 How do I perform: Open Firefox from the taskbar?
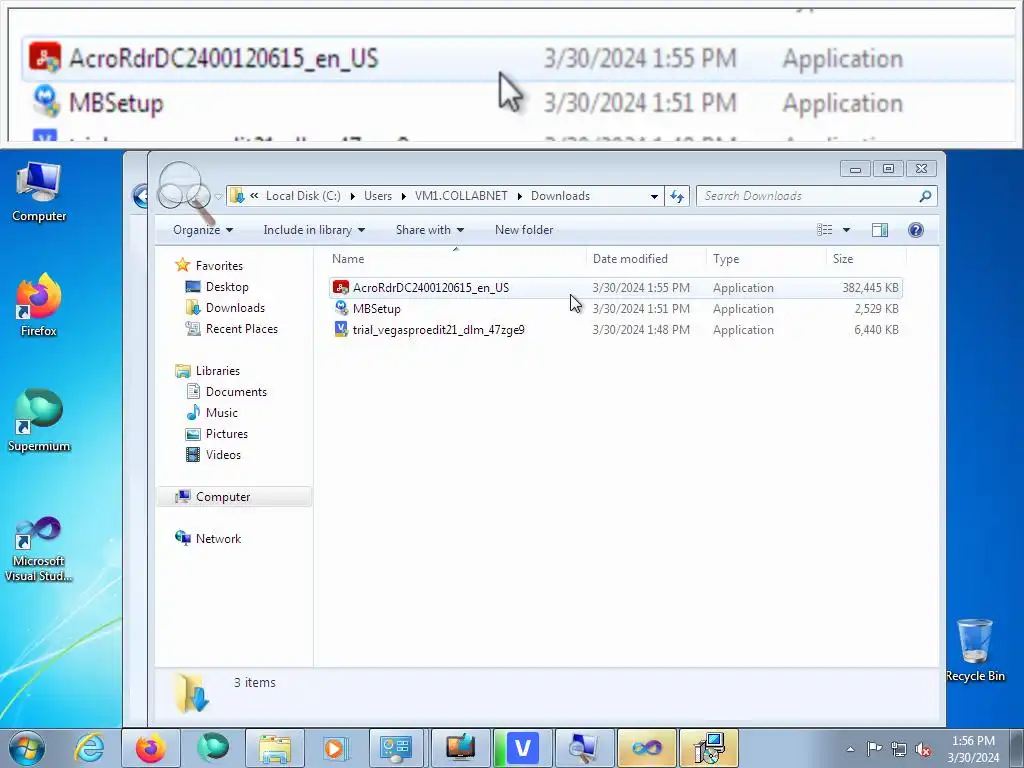151,748
